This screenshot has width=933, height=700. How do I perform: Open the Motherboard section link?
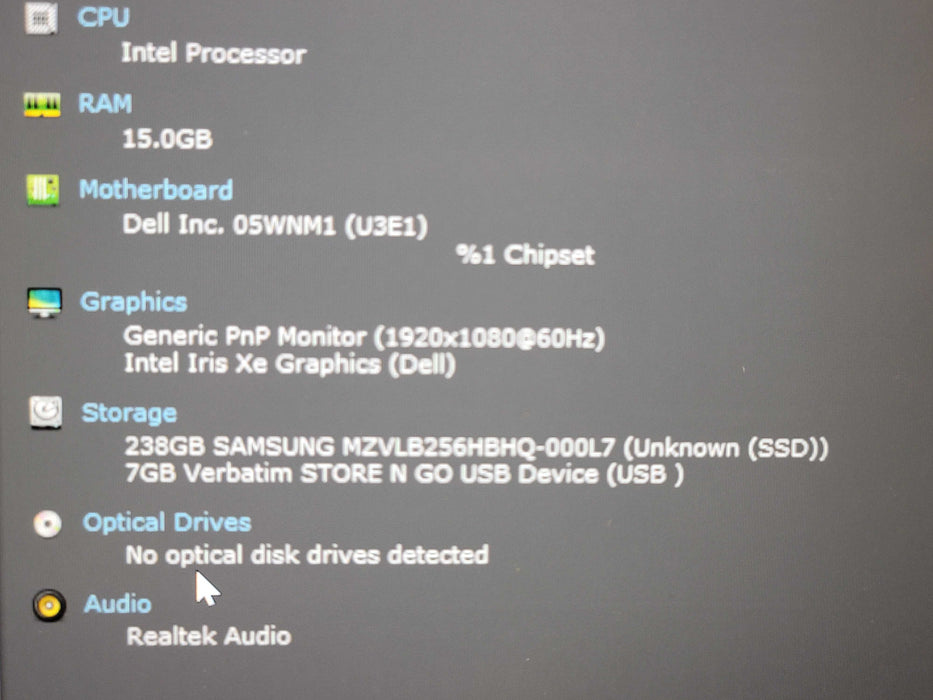pyautogui.click(x=156, y=190)
